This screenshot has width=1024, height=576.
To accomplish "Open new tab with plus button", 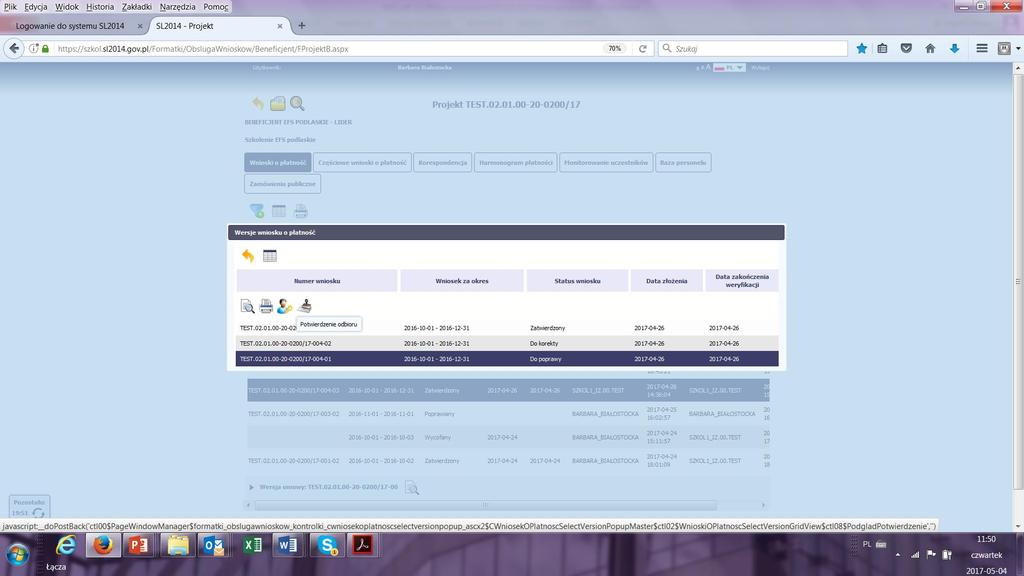I will 302,25.
